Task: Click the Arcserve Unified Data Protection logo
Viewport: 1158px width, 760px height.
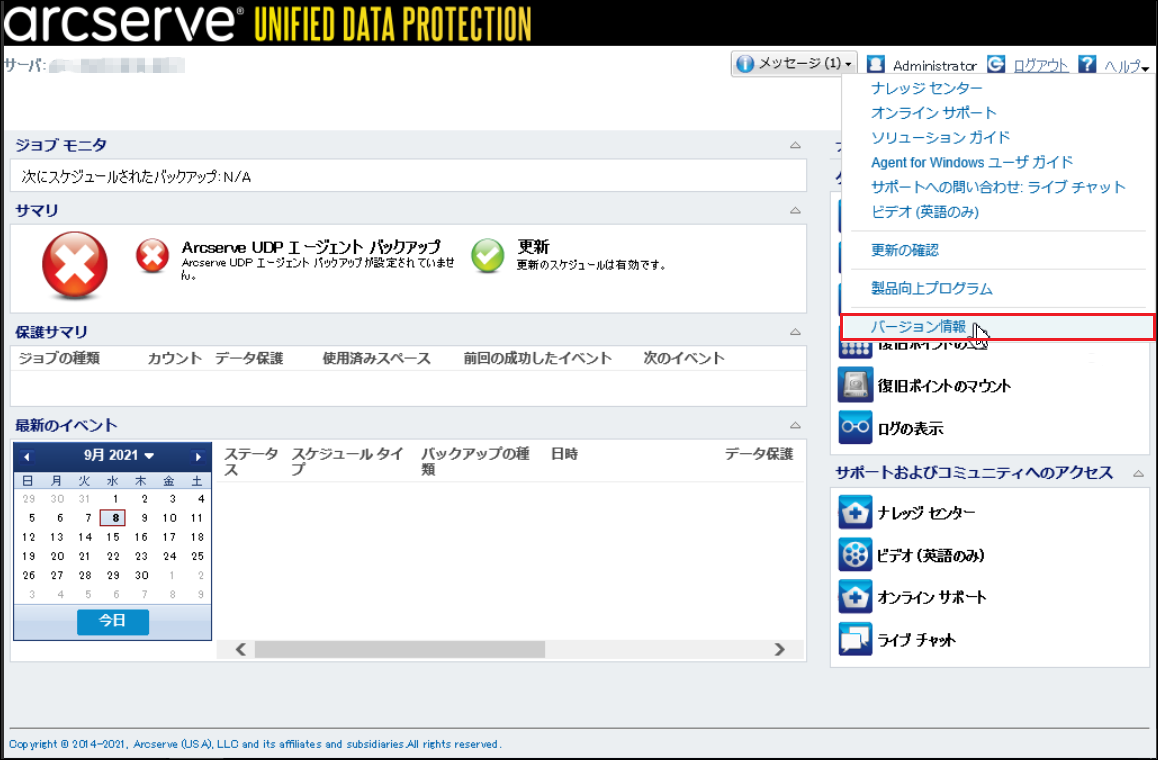Action: point(267,23)
